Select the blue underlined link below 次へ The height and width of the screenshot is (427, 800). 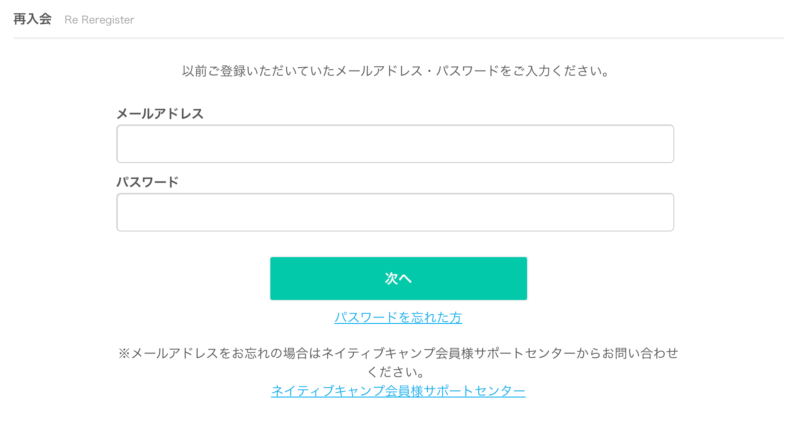tap(398, 317)
